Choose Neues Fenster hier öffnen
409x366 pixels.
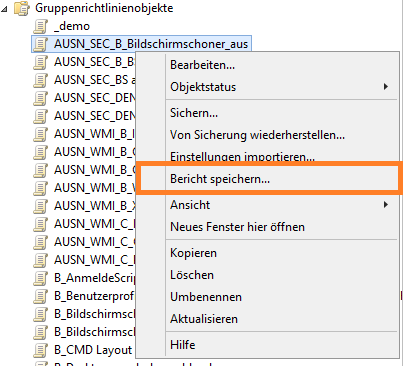[x=237, y=227]
